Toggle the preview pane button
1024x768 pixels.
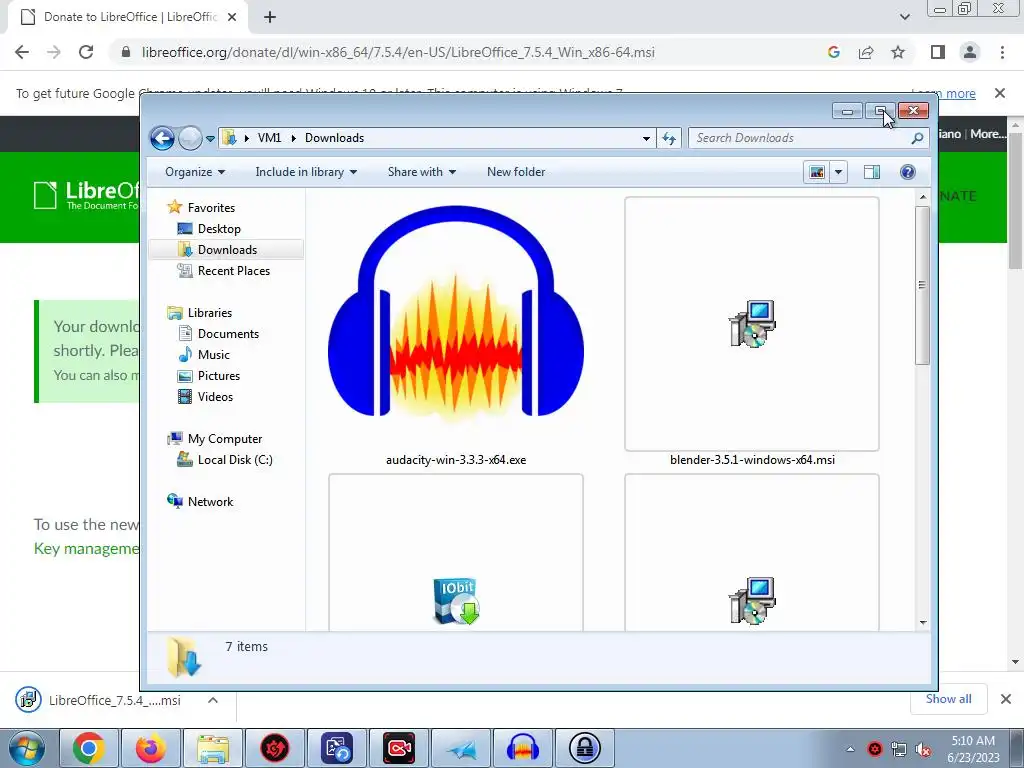click(x=872, y=172)
